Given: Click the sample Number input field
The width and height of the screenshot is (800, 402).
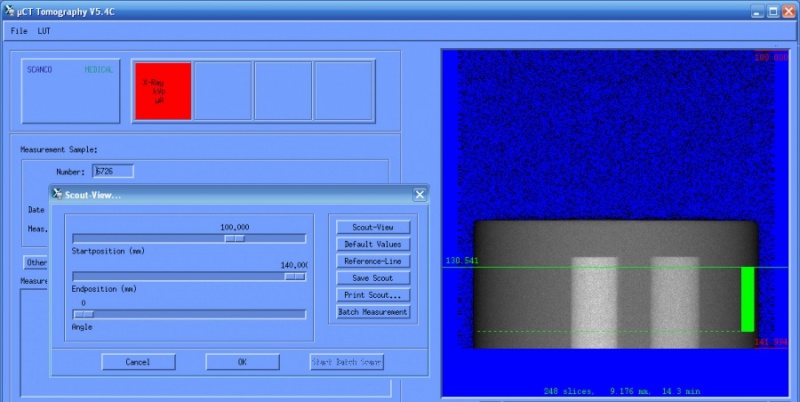Looking at the screenshot, I should [113, 171].
